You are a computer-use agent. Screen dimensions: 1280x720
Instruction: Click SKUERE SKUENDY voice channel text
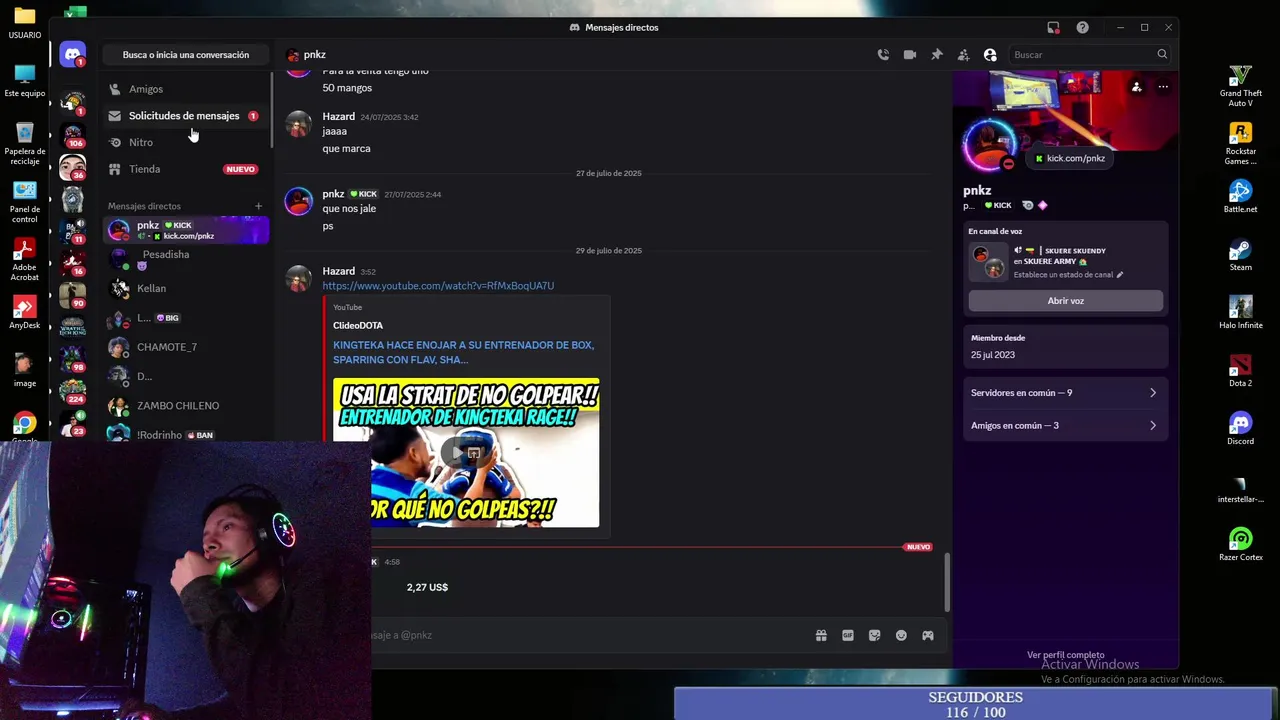point(1075,251)
